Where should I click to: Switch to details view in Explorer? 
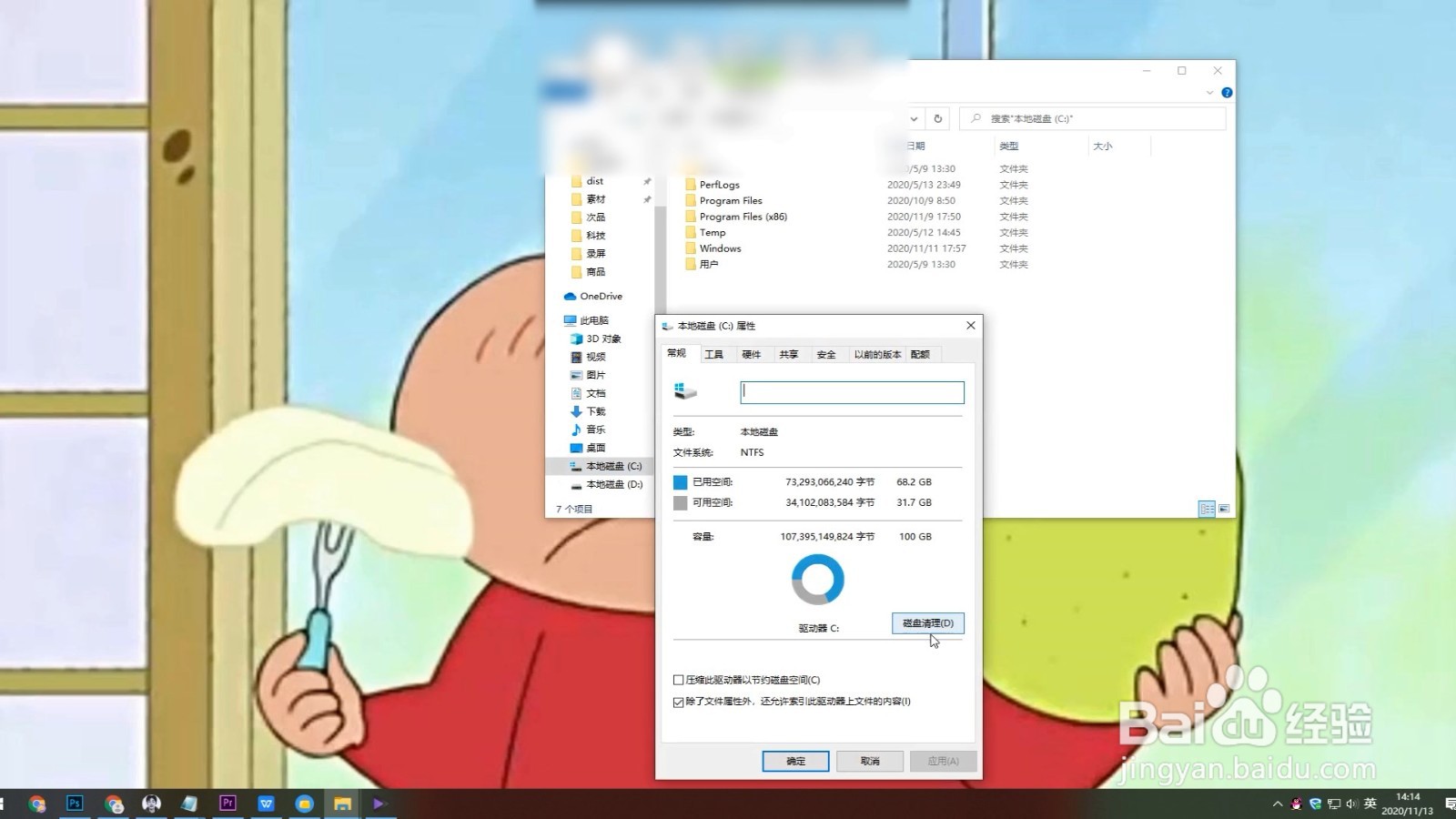coord(1207,509)
